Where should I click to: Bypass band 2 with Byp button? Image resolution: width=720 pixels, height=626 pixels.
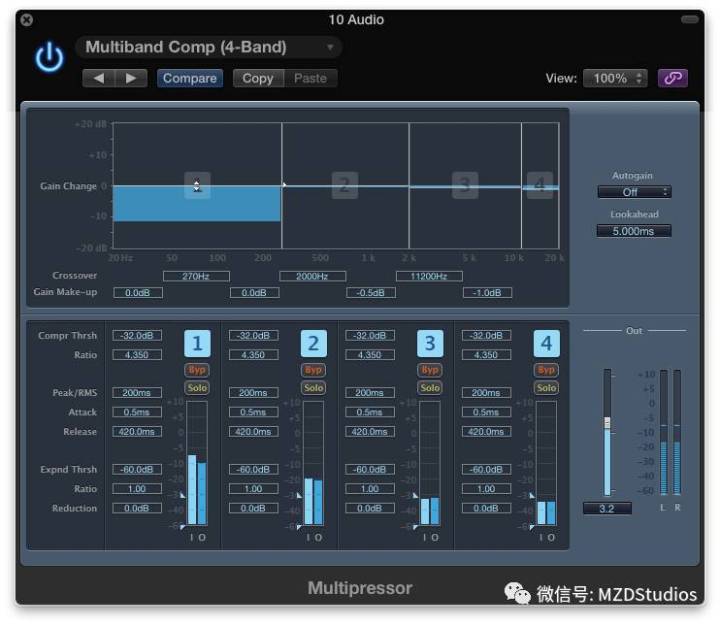click(314, 370)
